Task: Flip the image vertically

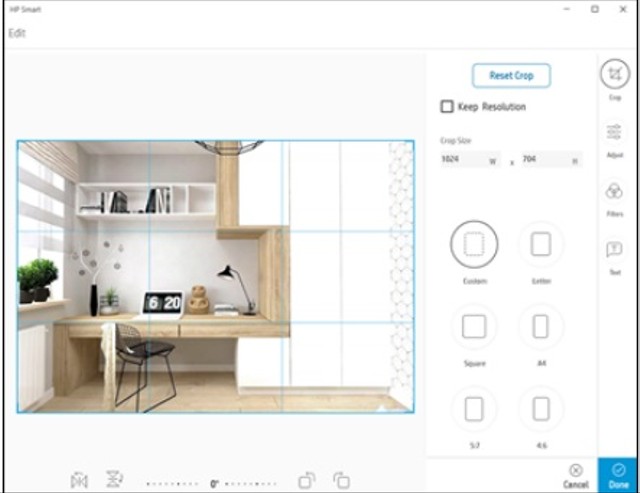Action: click(x=115, y=479)
